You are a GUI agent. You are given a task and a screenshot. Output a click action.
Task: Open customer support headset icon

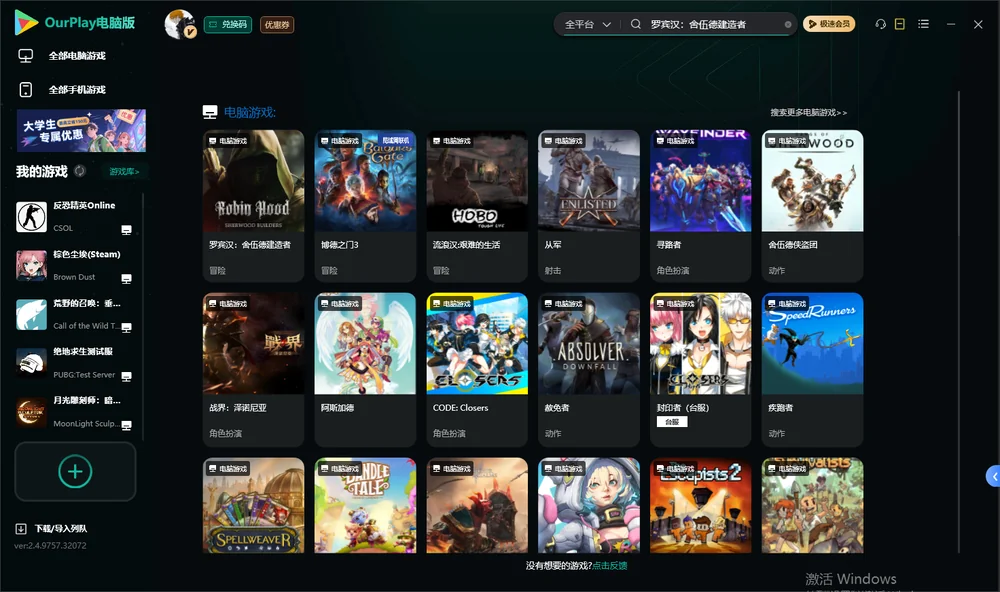[x=880, y=24]
